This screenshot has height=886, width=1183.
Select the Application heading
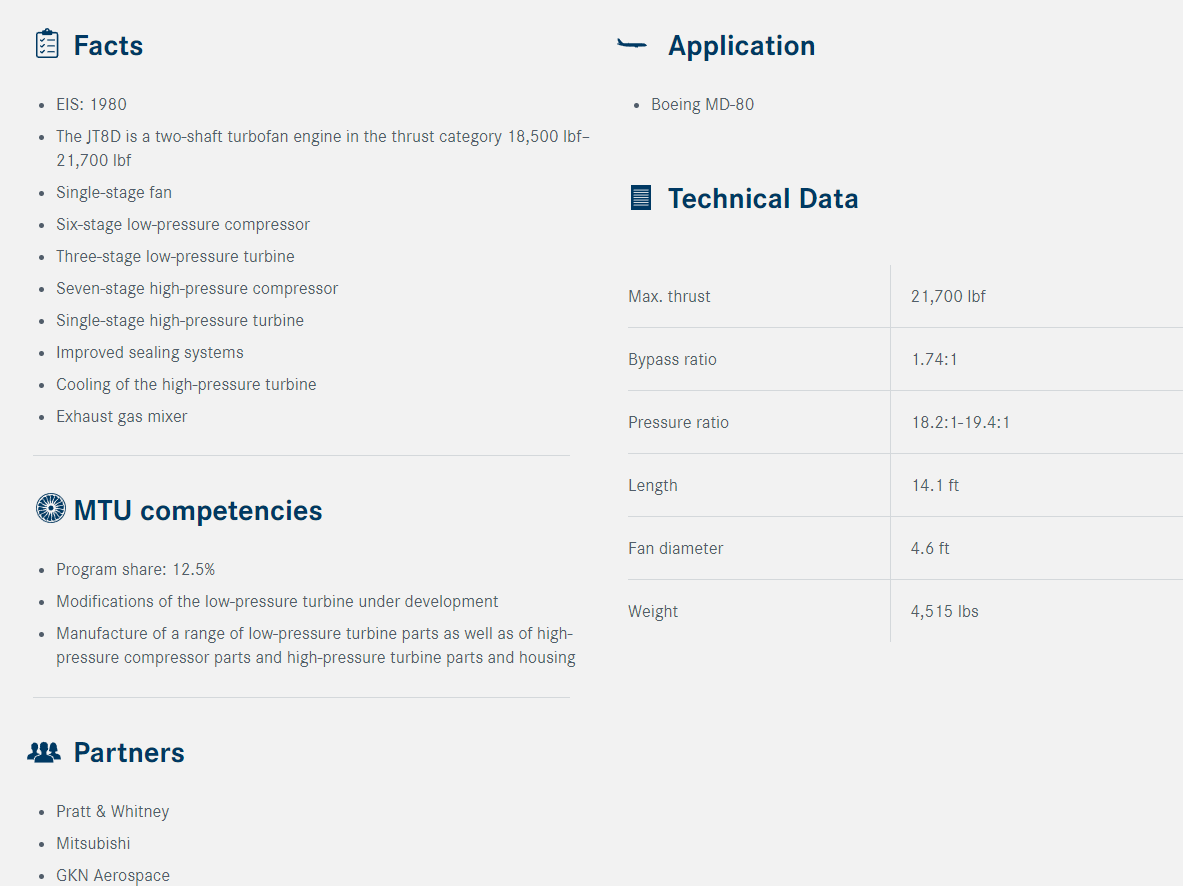pyautogui.click(x=742, y=46)
